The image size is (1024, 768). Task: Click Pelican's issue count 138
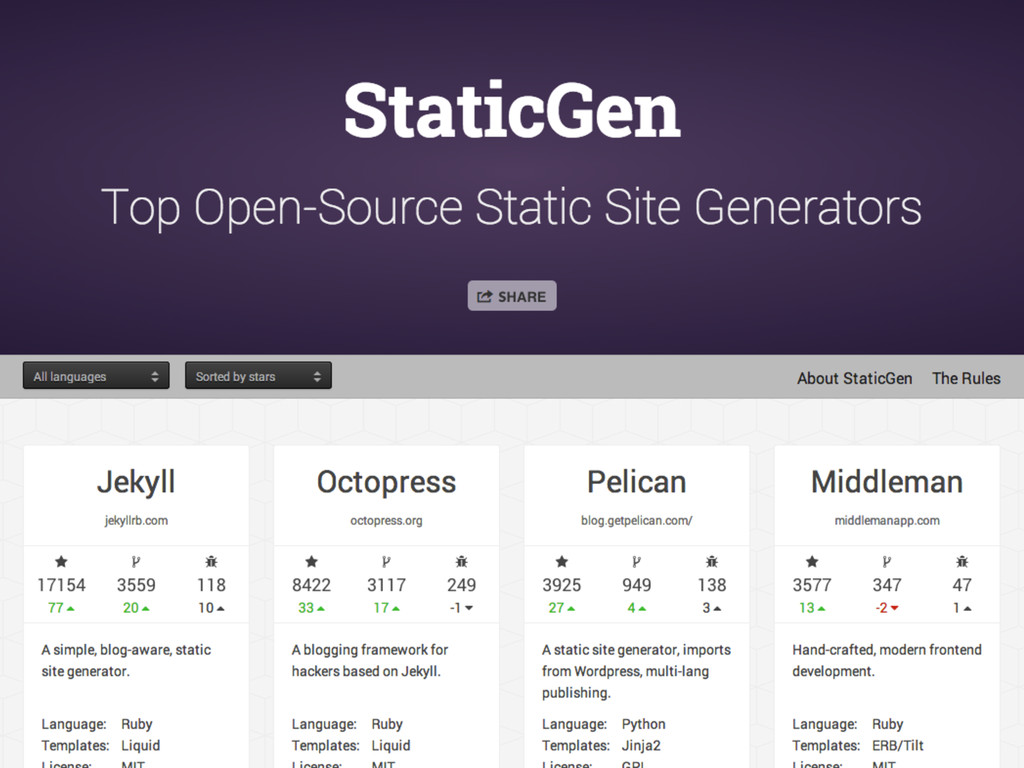[711, 585]
